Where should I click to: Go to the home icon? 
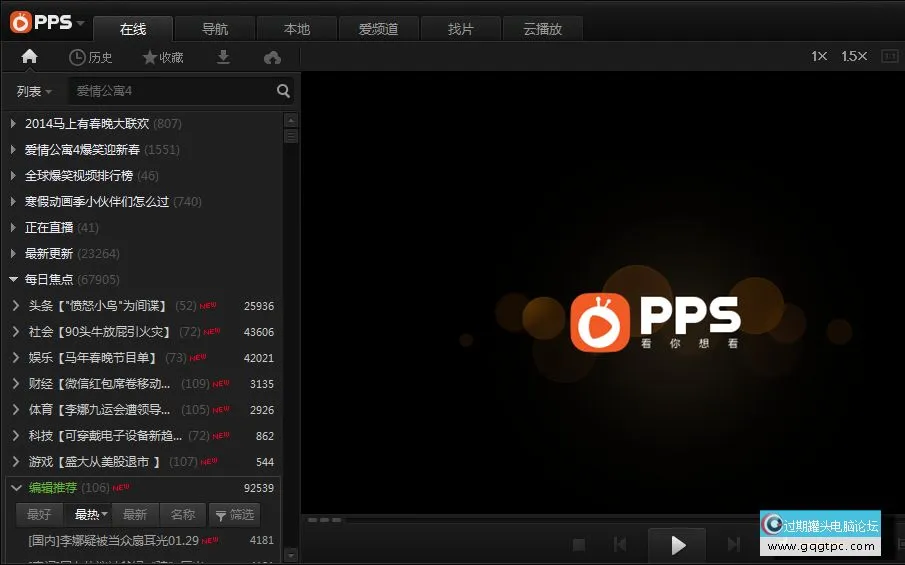pyautogui.click(x=29, y=57)
